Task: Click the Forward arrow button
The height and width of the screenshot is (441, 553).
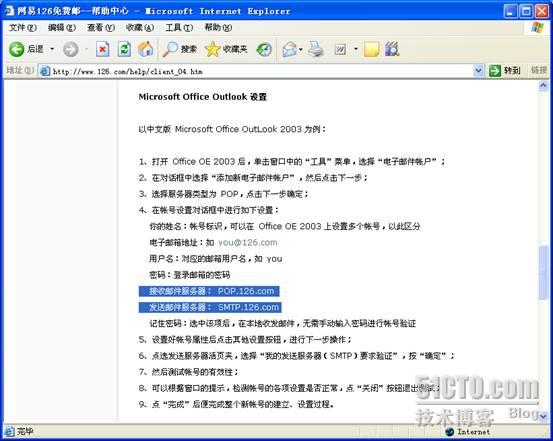Action: (x=71, y=49)
